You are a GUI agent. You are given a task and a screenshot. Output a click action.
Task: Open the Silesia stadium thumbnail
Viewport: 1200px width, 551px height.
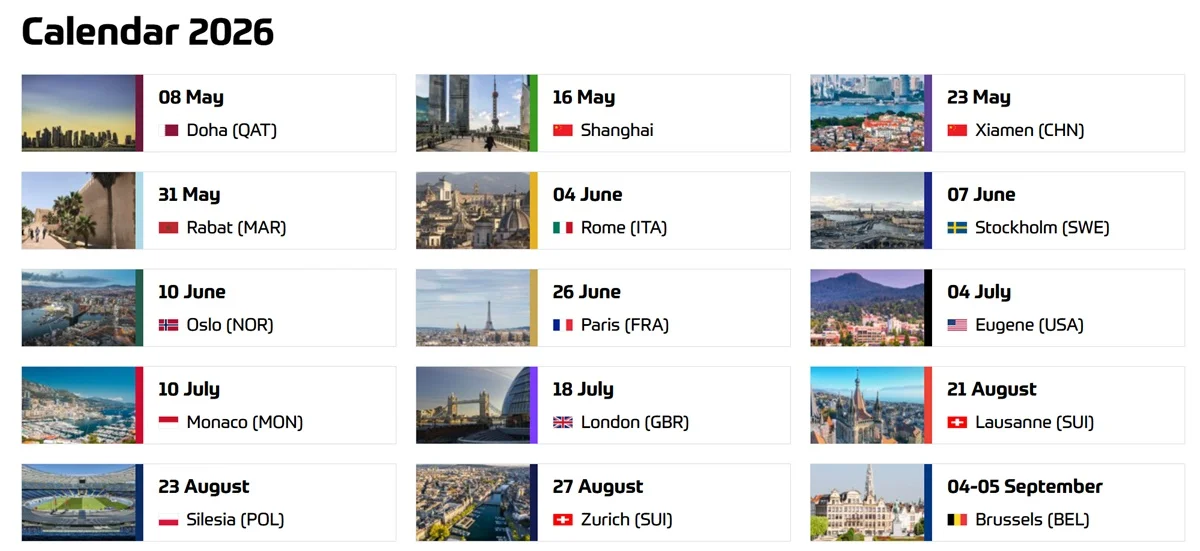click(79, 502)
